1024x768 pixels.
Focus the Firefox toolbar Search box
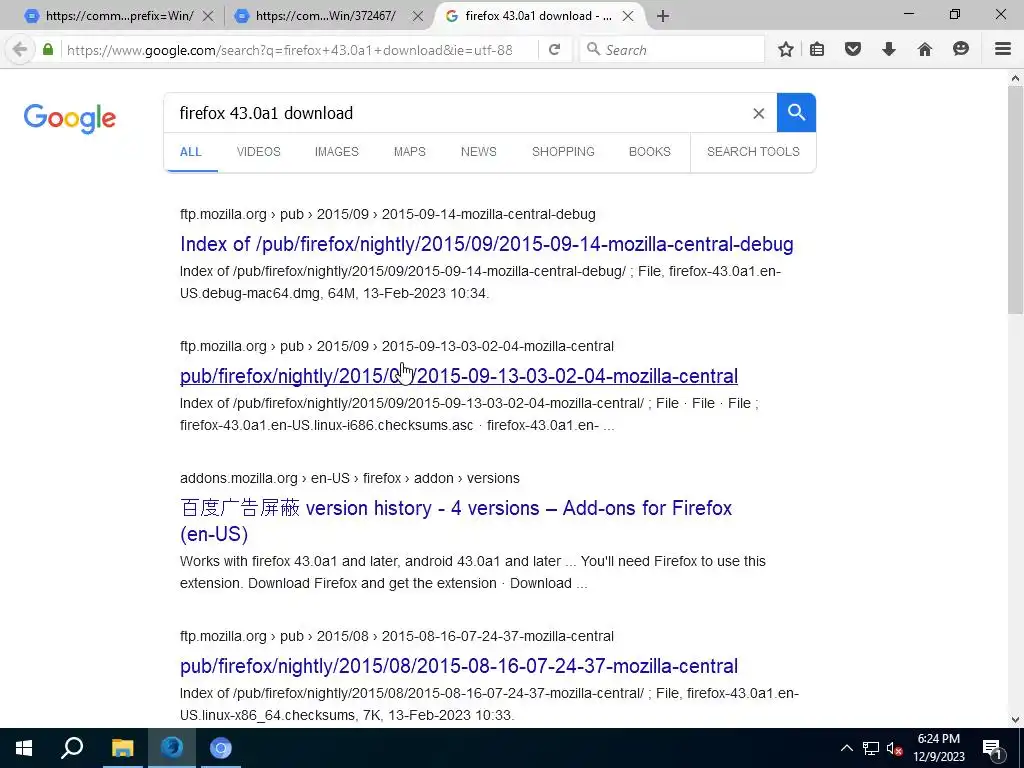pos(673,50)
